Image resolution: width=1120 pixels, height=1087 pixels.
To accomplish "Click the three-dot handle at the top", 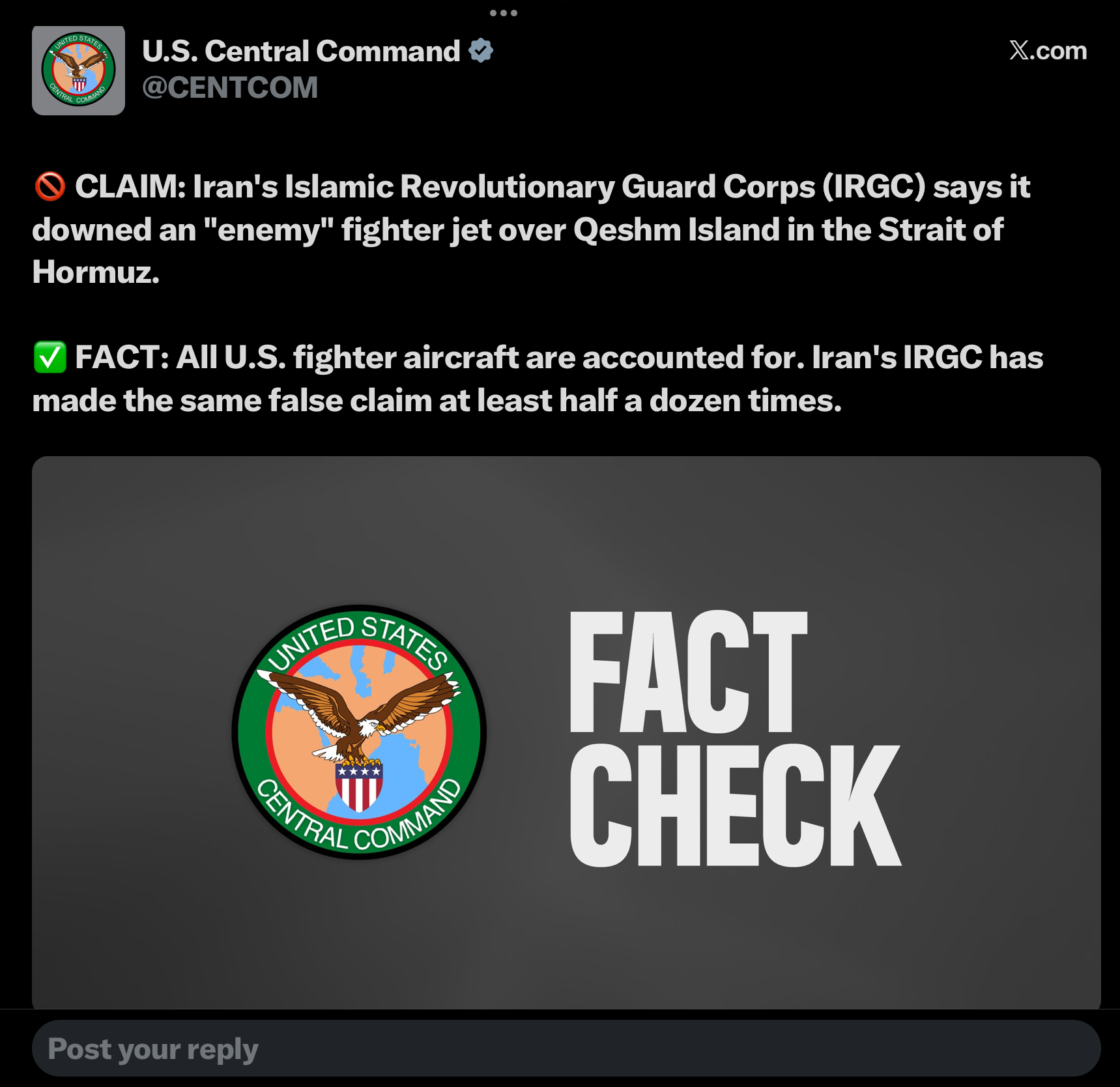I will [503, 13].
